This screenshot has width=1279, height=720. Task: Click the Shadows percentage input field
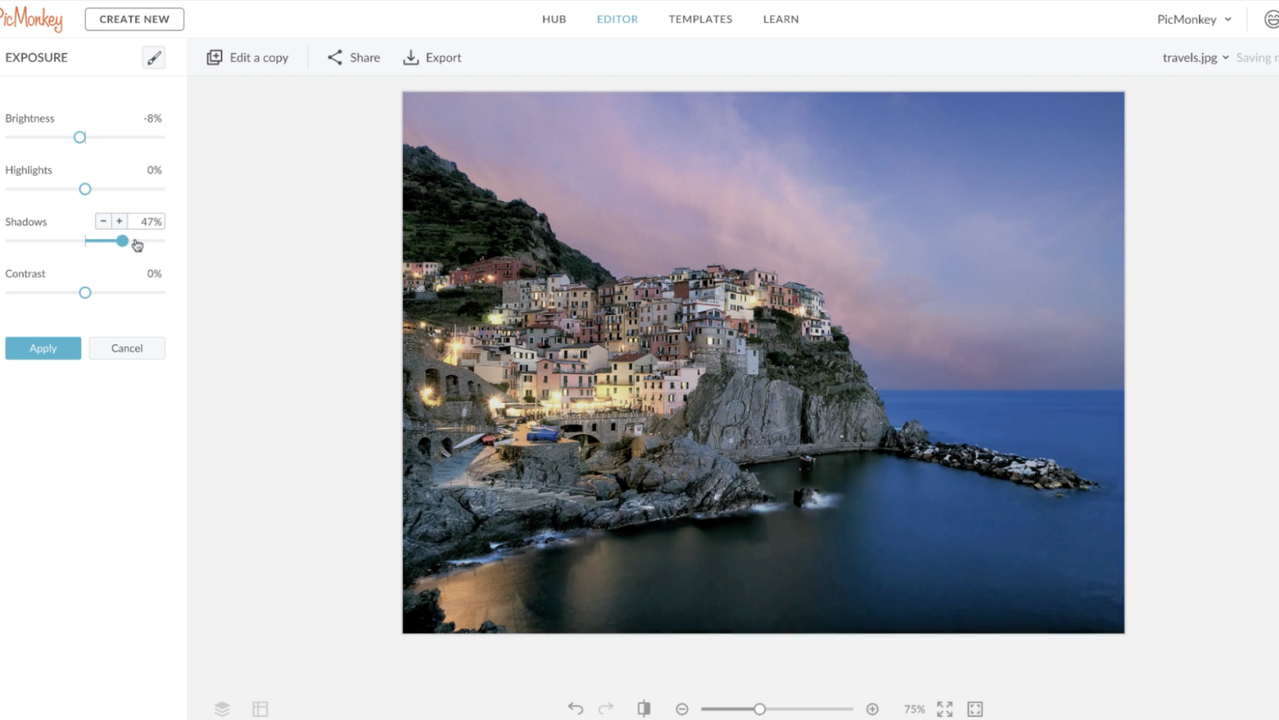[x=149, y=222]
